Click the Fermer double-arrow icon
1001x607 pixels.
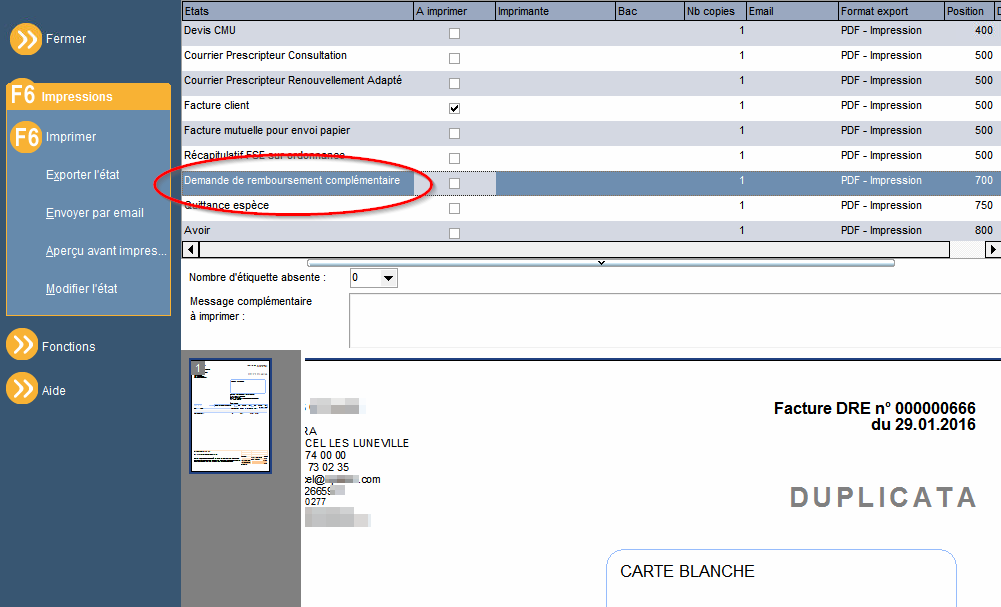click(x=26, y=39)
